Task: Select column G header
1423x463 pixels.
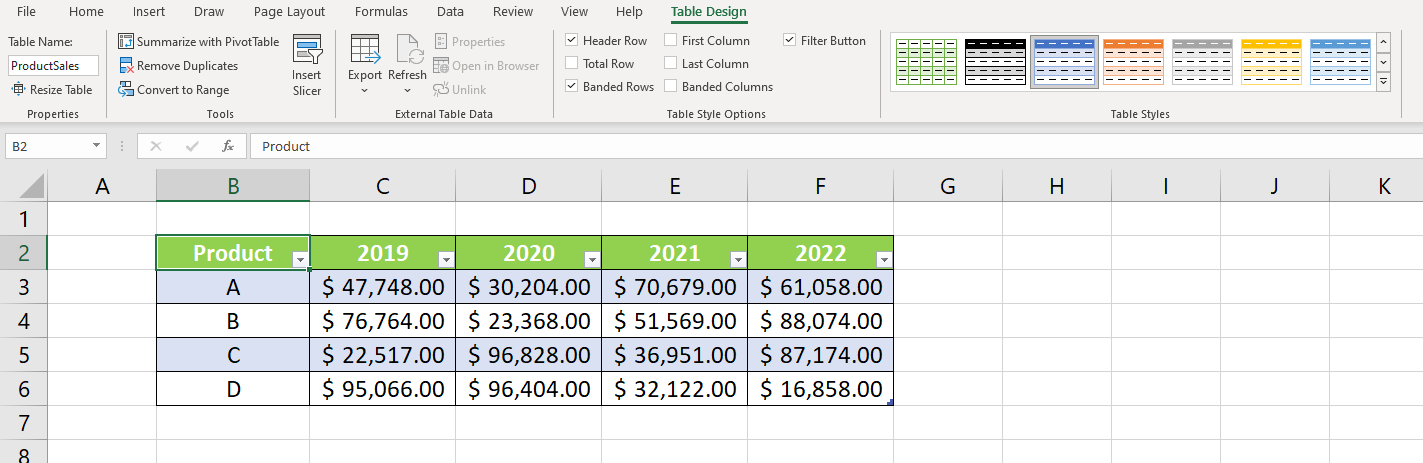Action: click(x=947, y=185)
